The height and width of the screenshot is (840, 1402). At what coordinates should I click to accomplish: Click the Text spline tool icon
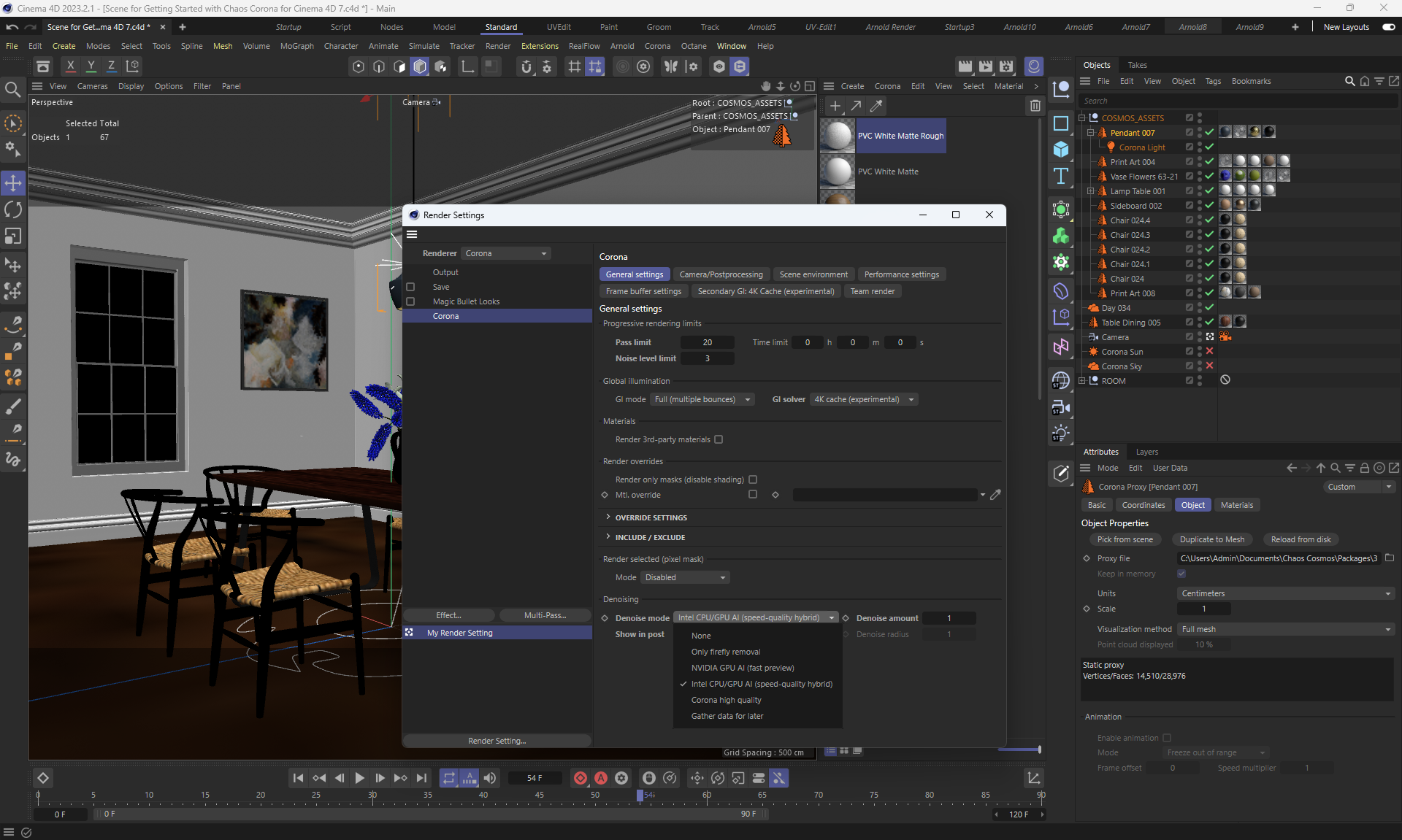click(x=1061, y=176)
